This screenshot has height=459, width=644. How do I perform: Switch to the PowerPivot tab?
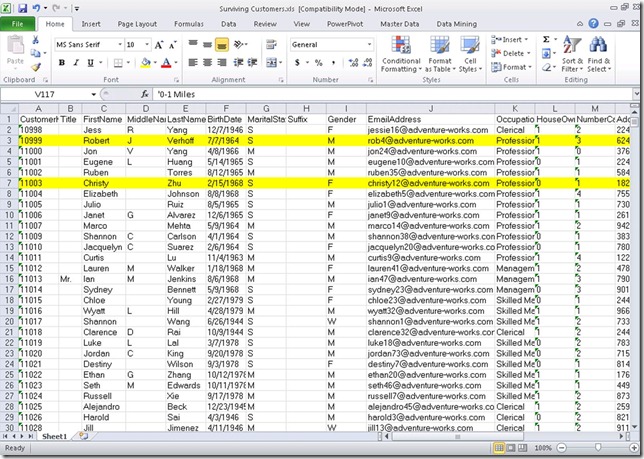pos(345,24)
